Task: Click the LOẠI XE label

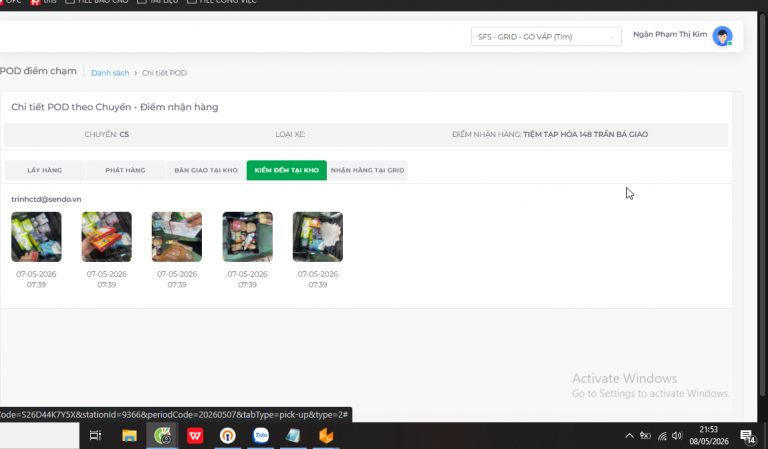Action: (290, 134)
